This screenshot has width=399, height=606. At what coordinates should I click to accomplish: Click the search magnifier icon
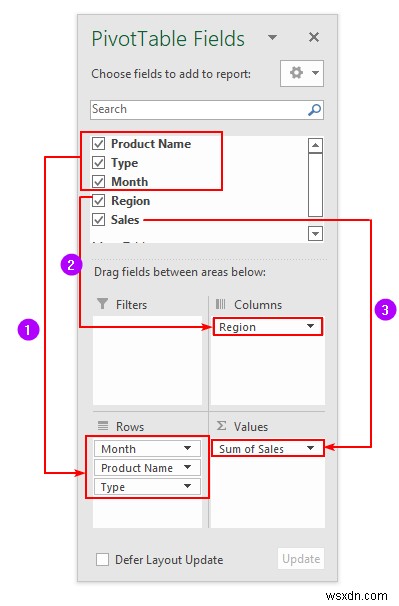(314, 110)
